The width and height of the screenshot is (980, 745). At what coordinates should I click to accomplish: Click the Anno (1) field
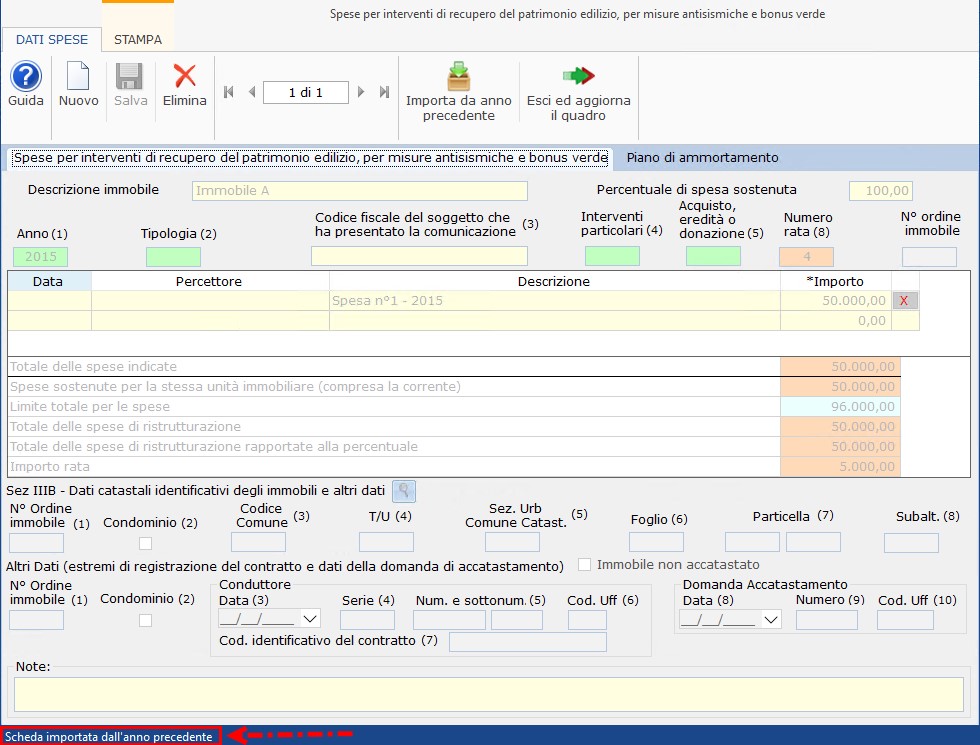coord(41,257)
